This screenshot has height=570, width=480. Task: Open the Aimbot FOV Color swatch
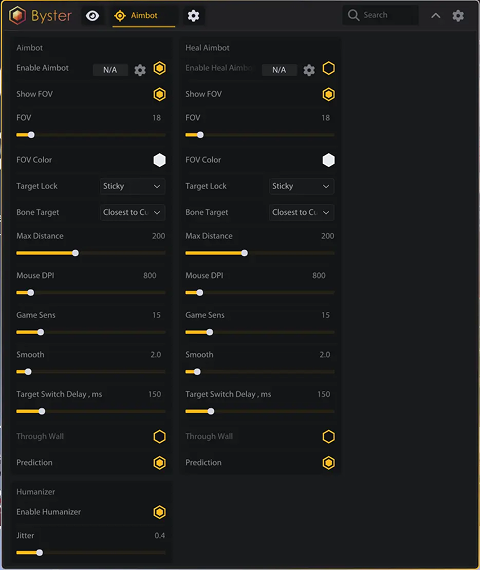(x=160, y=160)
